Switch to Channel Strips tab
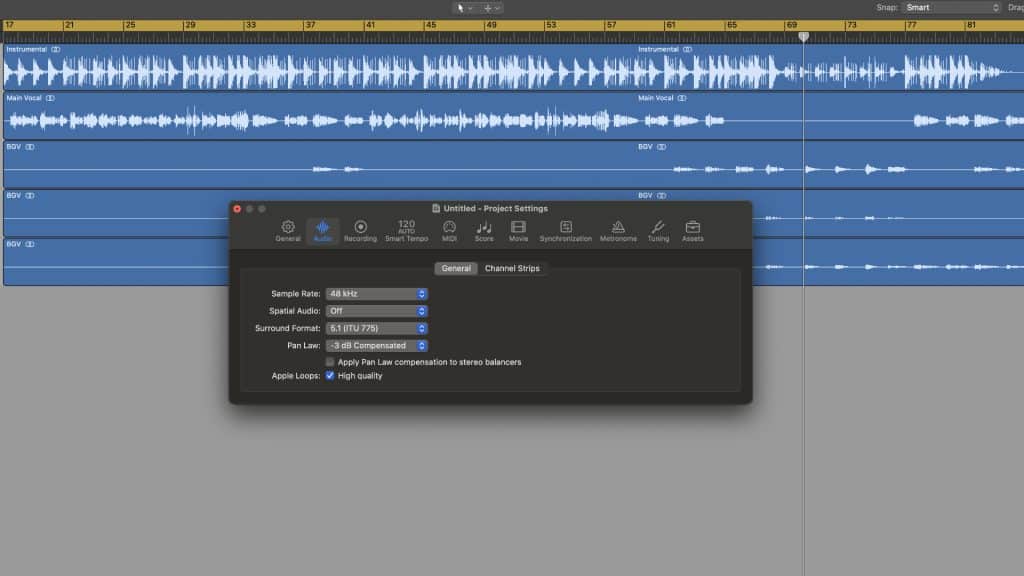Screen dimensions: 1024x576 point(512,268)
